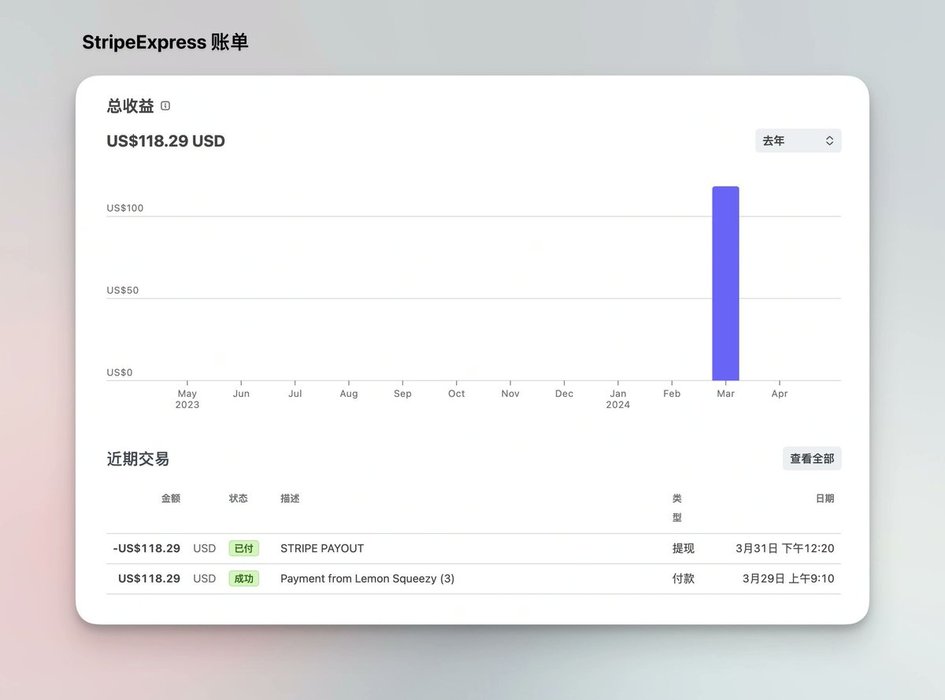Click the 查看全部 button
Image resolution: width=945 pixels, height=700 pixels.
point(811,459)
